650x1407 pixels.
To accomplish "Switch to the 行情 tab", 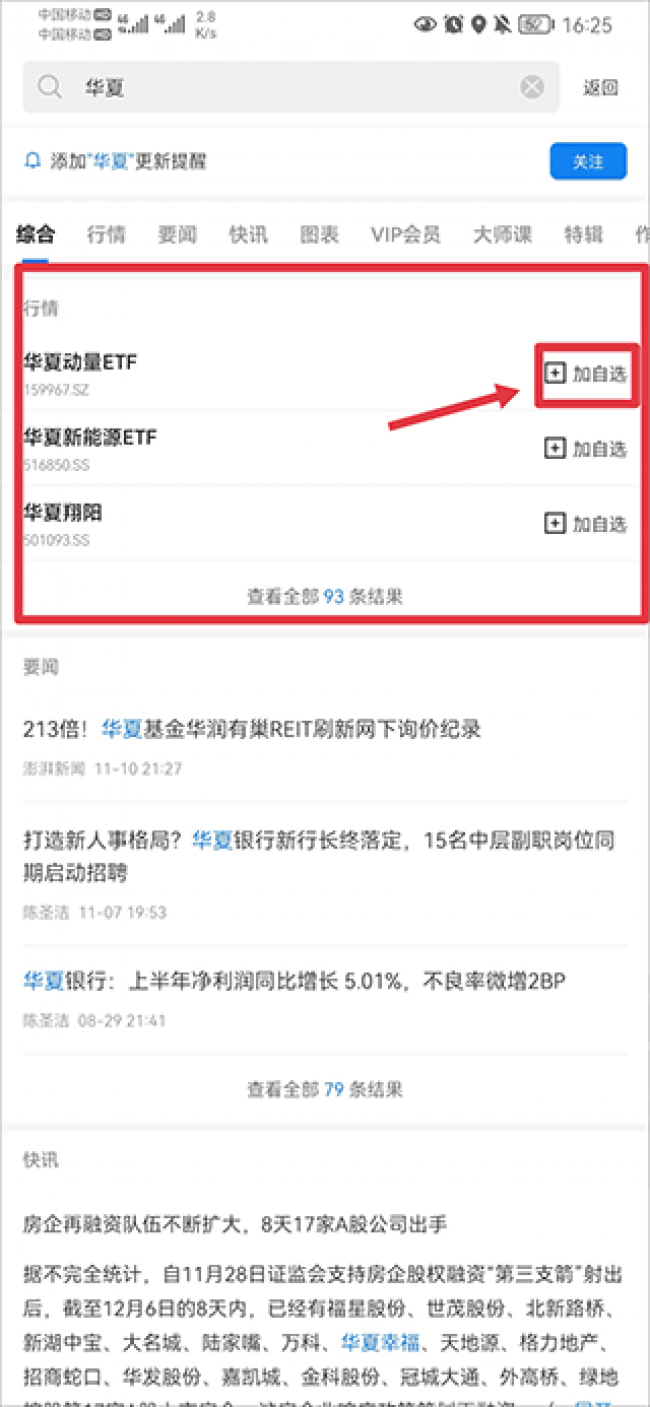I will click(x=106, y=235).
